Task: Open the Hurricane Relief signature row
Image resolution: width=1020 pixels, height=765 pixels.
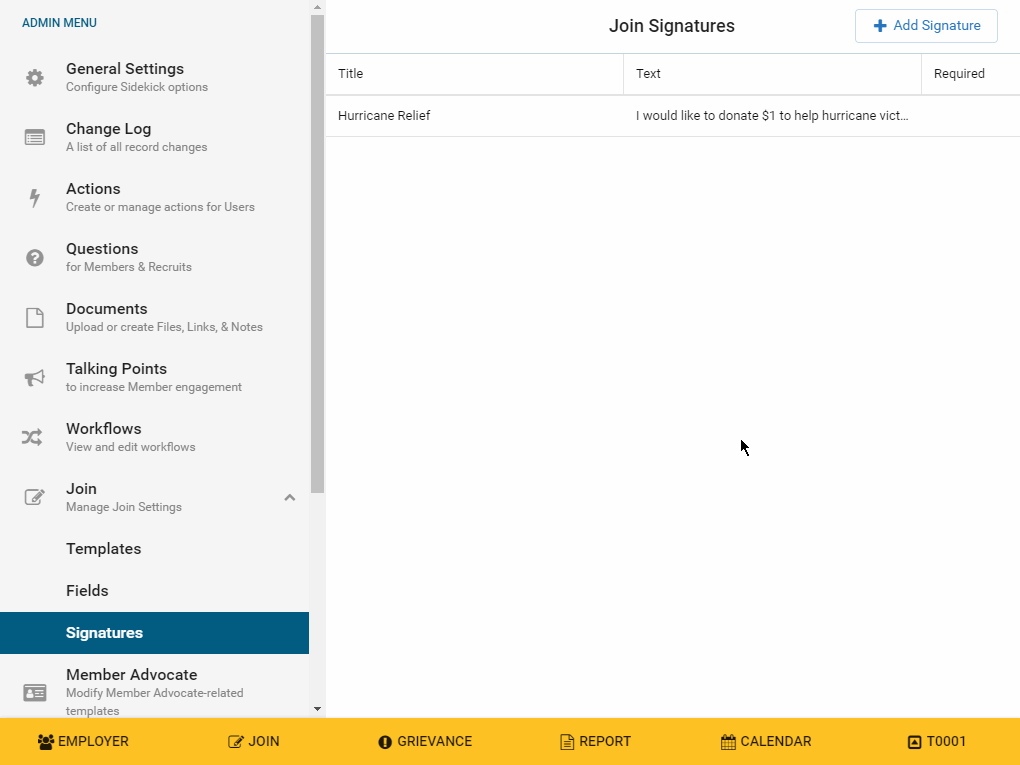Action: (385, 116)
